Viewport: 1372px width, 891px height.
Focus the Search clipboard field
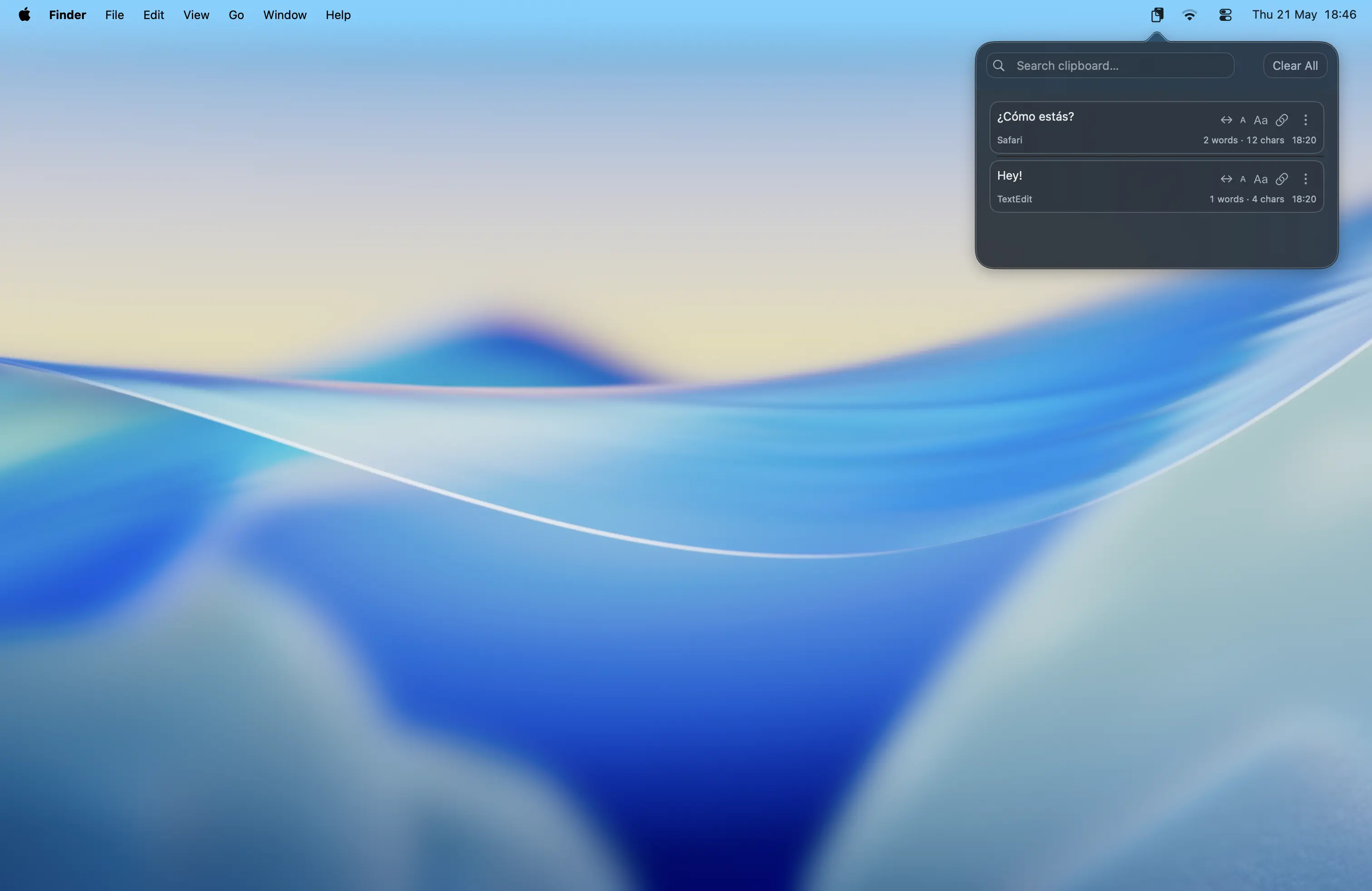click(x=1110, y=66)
